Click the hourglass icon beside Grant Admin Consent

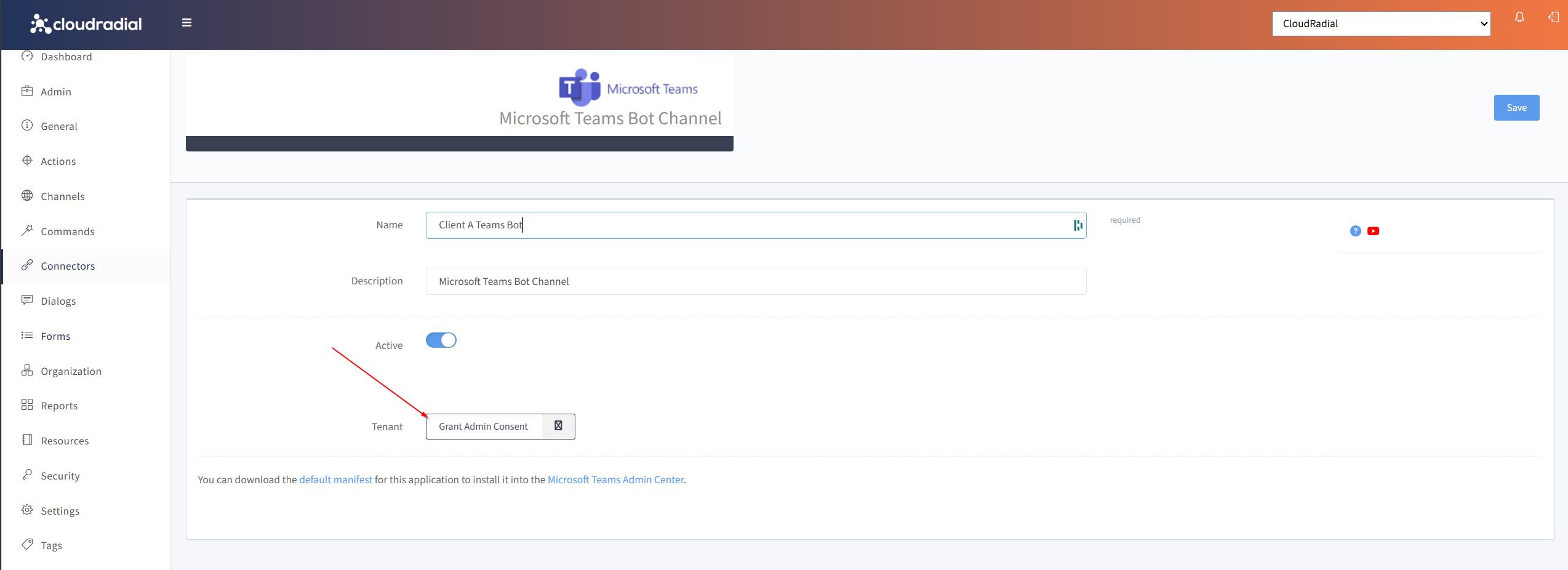pyautogui.click(x=558, y=426)
